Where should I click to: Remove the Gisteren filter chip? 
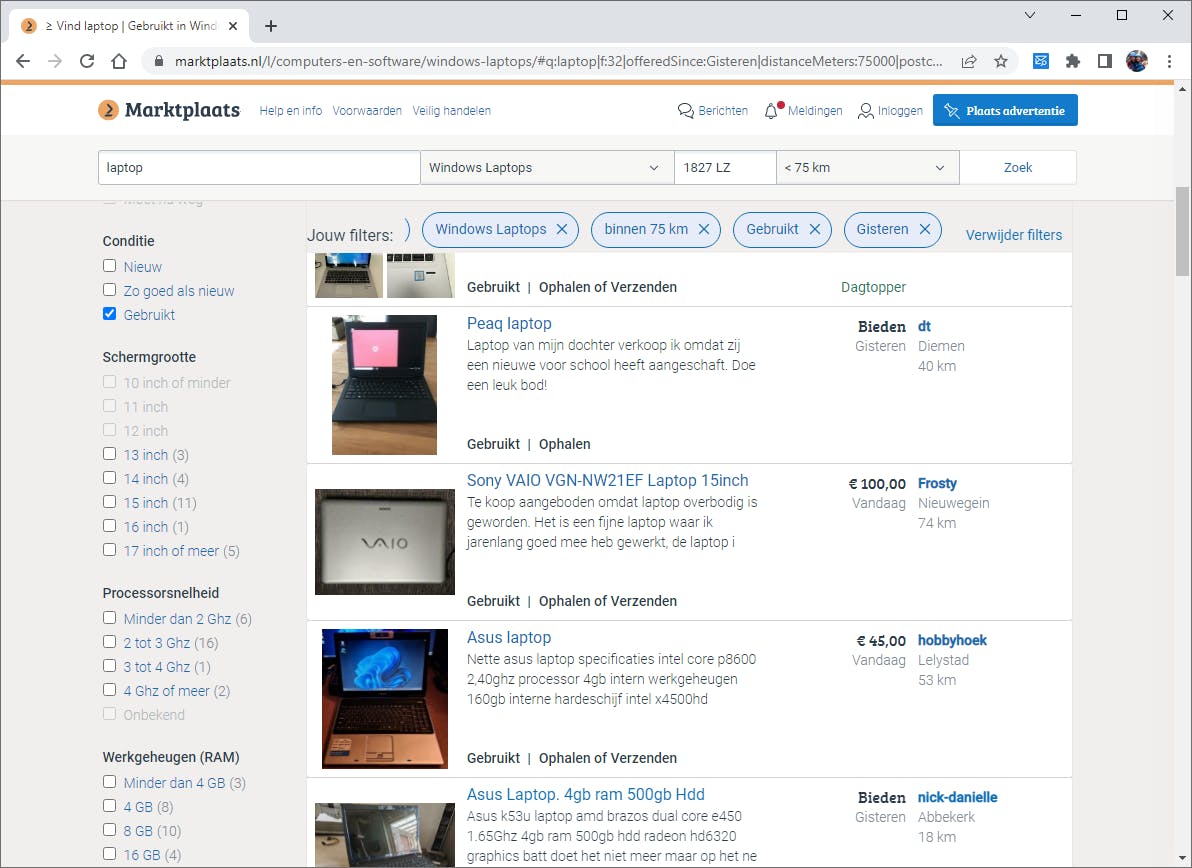point(925,230)
